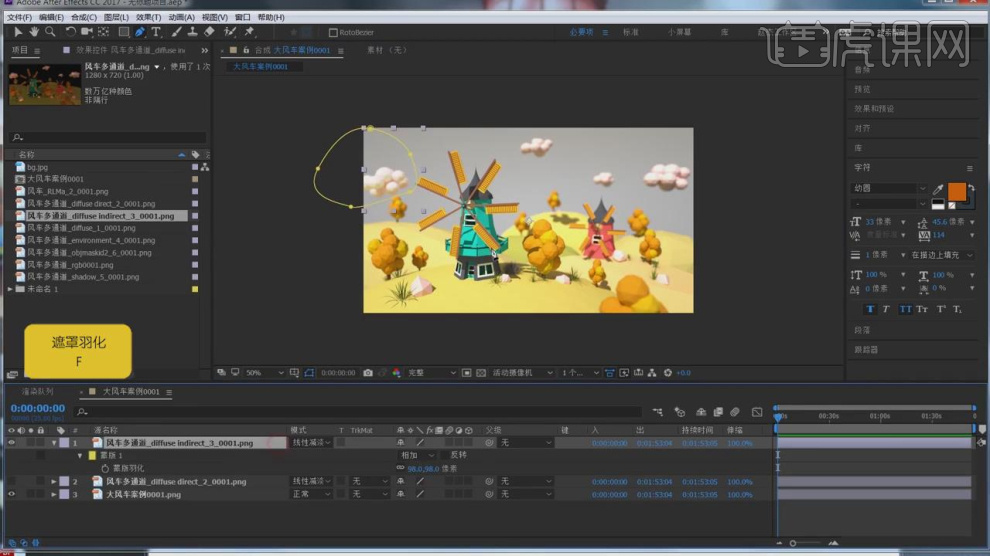Image resolution: width=990 pixels, height=556 pixels.
Task: Expand layer 2 diffuse direct properties
Action: [54, 482]
